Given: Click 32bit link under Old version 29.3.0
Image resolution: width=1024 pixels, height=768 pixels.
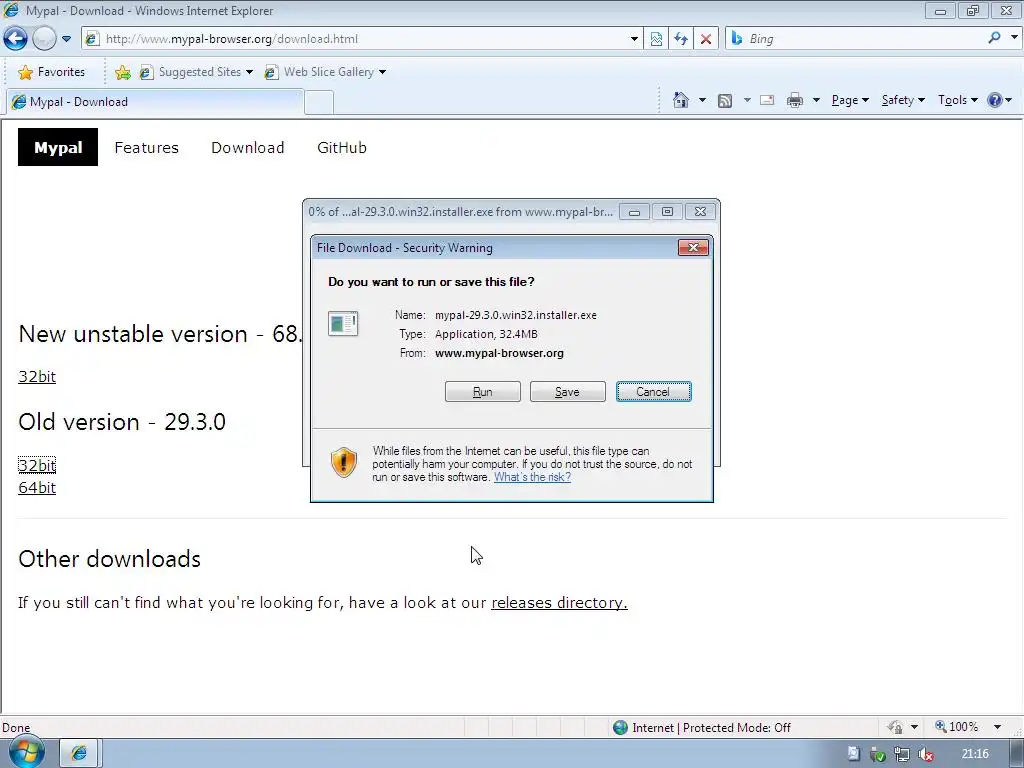Looking at the screenshot, I should [37, 465].
